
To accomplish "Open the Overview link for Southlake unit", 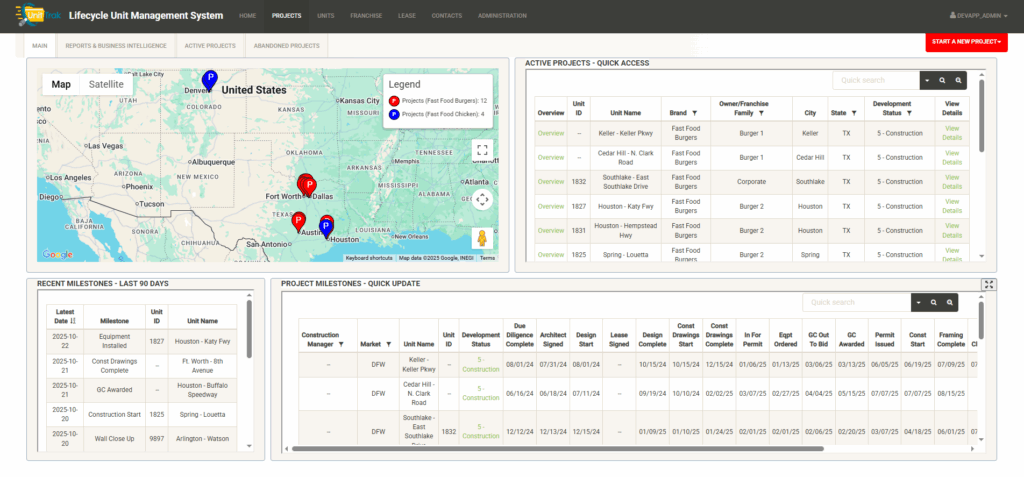I will [x=551, y=182].
